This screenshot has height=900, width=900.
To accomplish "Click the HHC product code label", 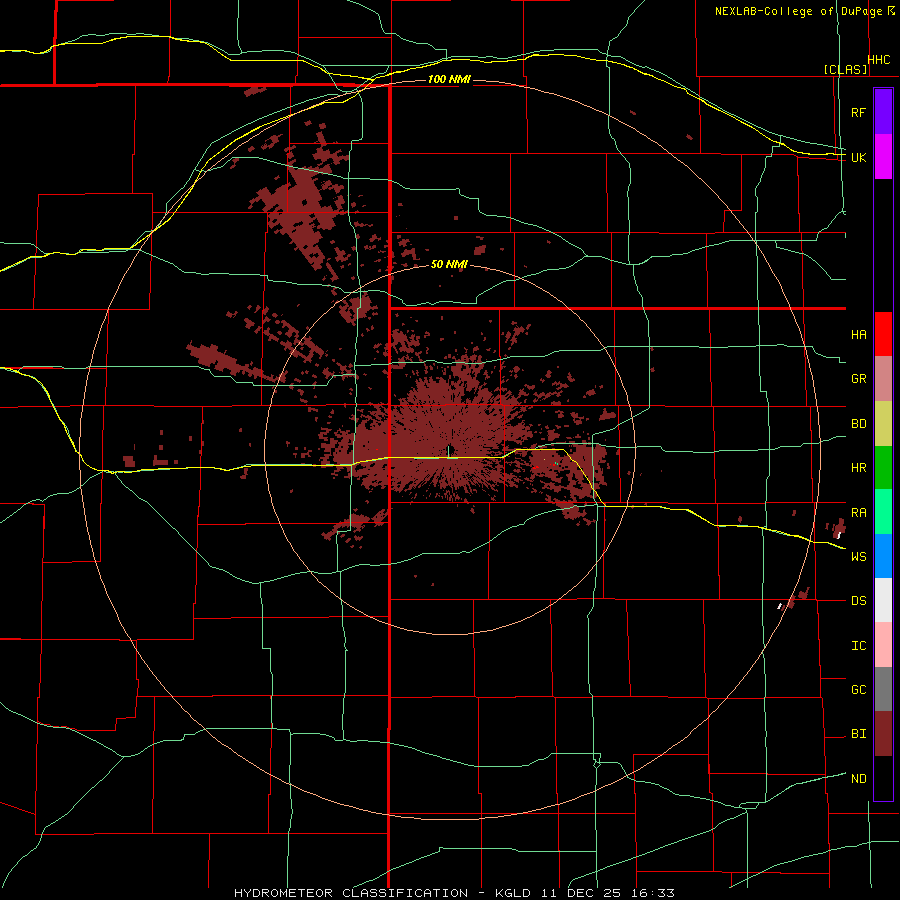I will point(878,60).
